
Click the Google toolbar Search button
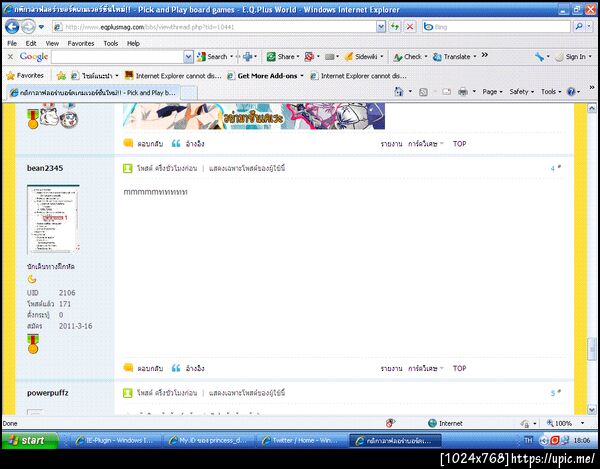tap(212, 57)
